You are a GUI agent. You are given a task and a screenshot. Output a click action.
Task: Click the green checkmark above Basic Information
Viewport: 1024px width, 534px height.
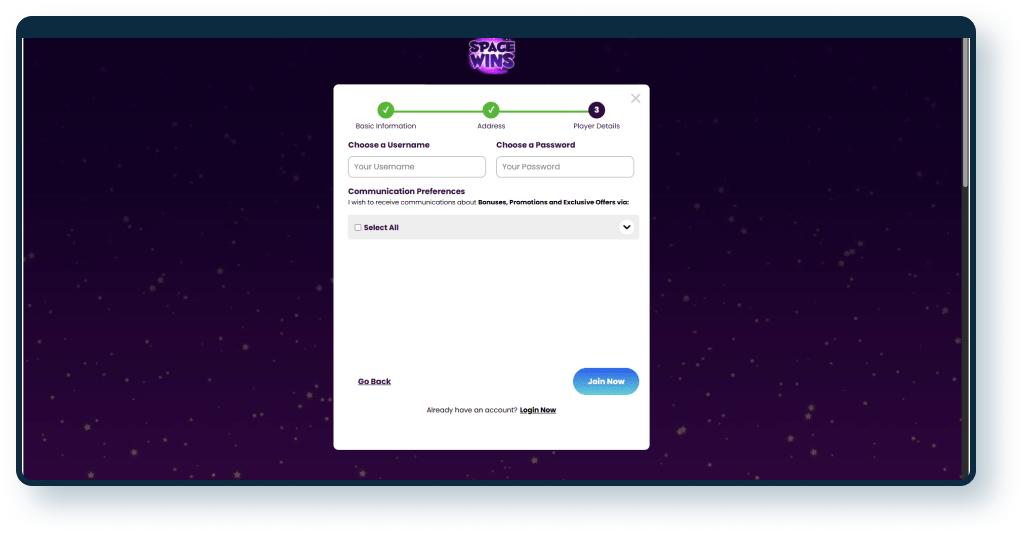pos(386,110)
